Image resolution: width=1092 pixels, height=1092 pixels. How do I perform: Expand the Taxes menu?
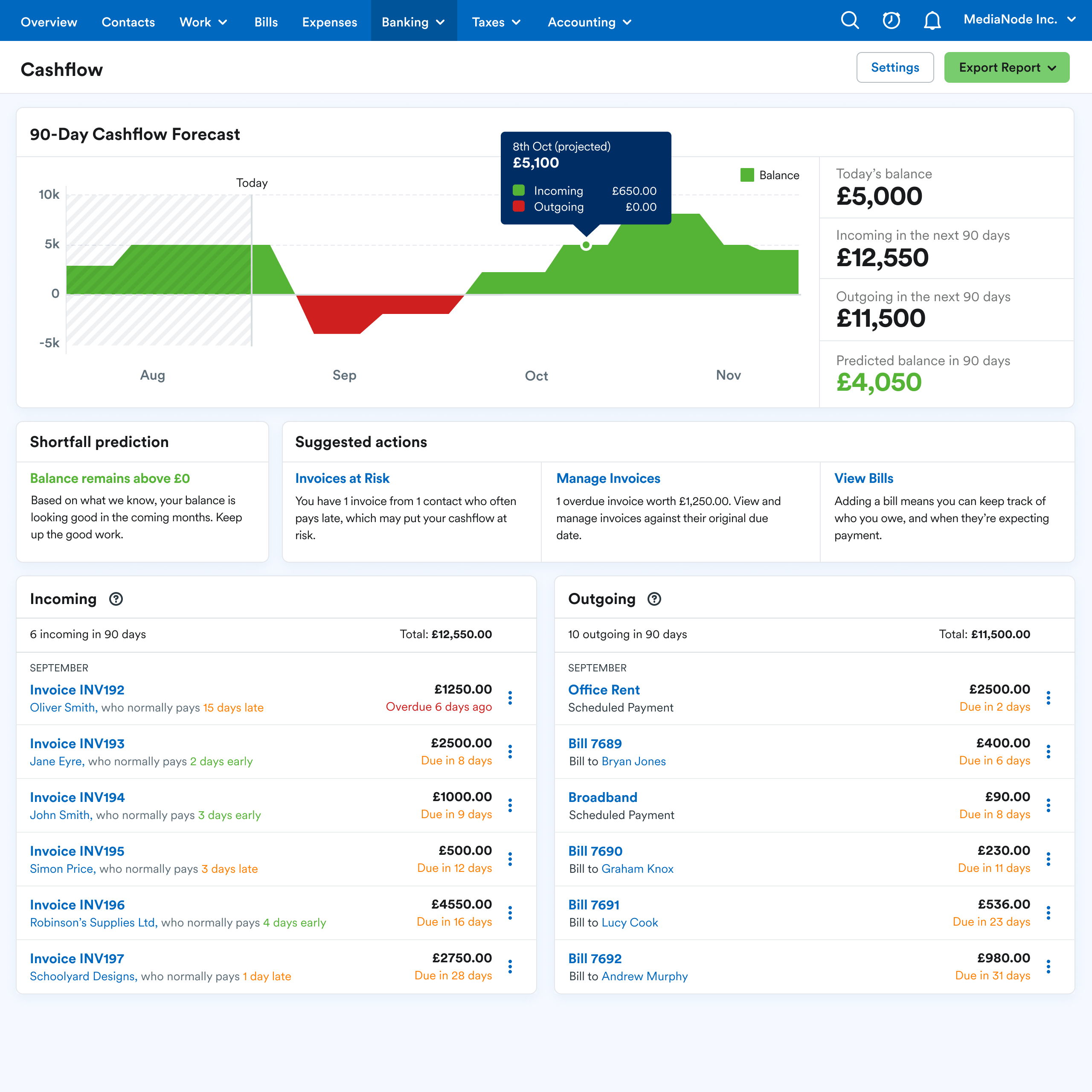496,22
